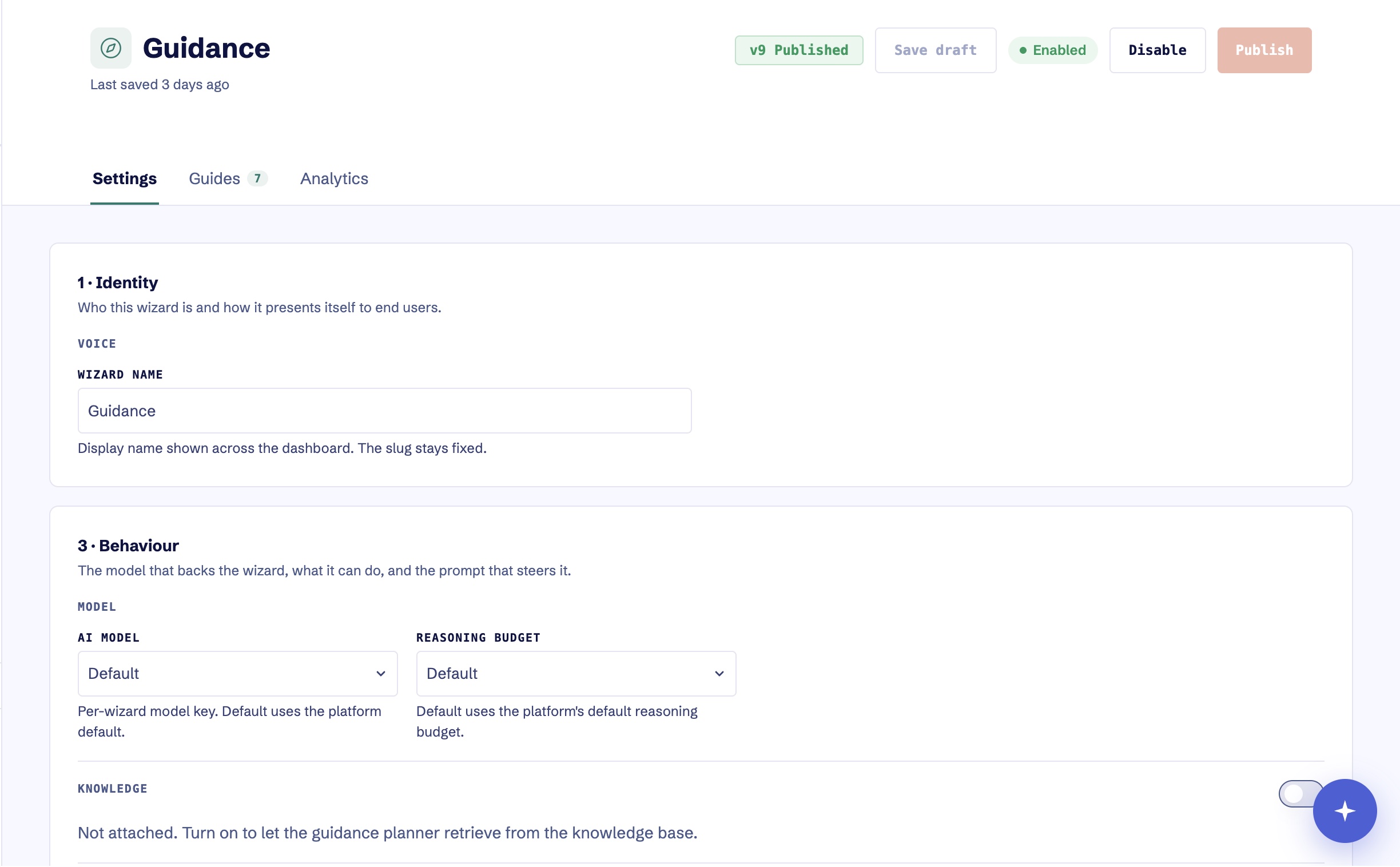Click the MODEL subsection label
This screenshot has width=1400, height=867.
click(x=97, y=607)
